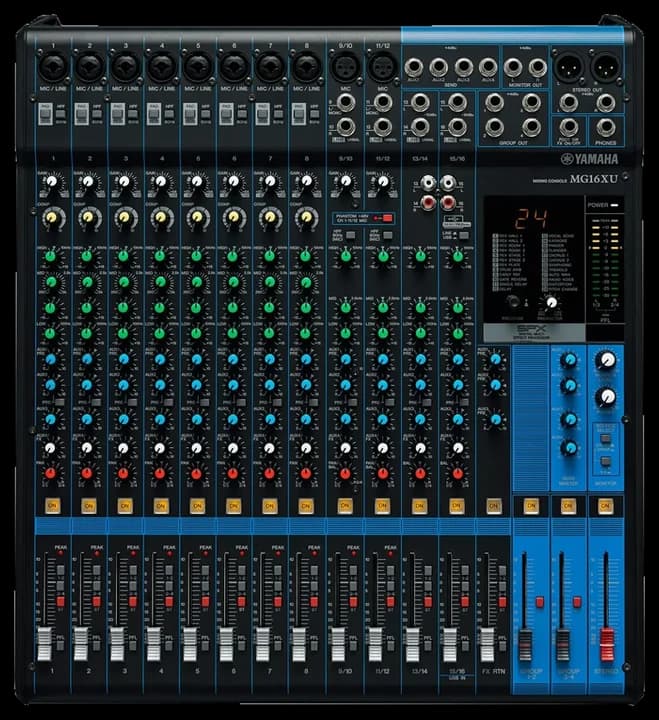Viewport: 659px width, 720px height.
Task: Click channel 7 red PAN knob
Action: pos(269,473)
